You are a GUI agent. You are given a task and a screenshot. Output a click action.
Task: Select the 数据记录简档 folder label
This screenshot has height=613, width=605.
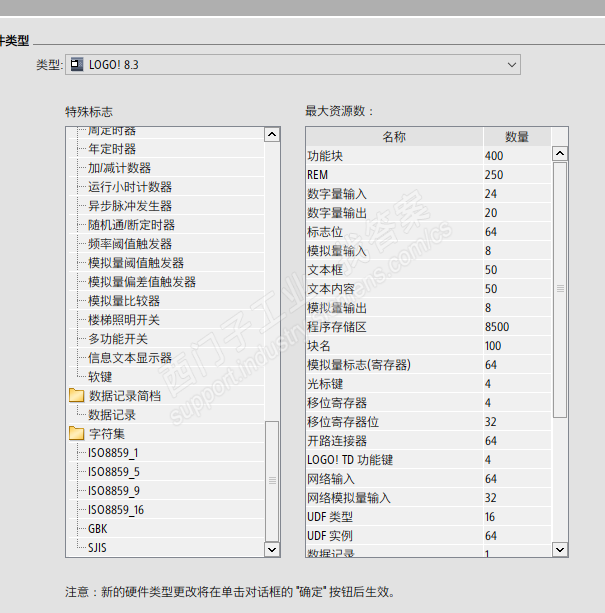pyautogui.click(x=125, y=396)
